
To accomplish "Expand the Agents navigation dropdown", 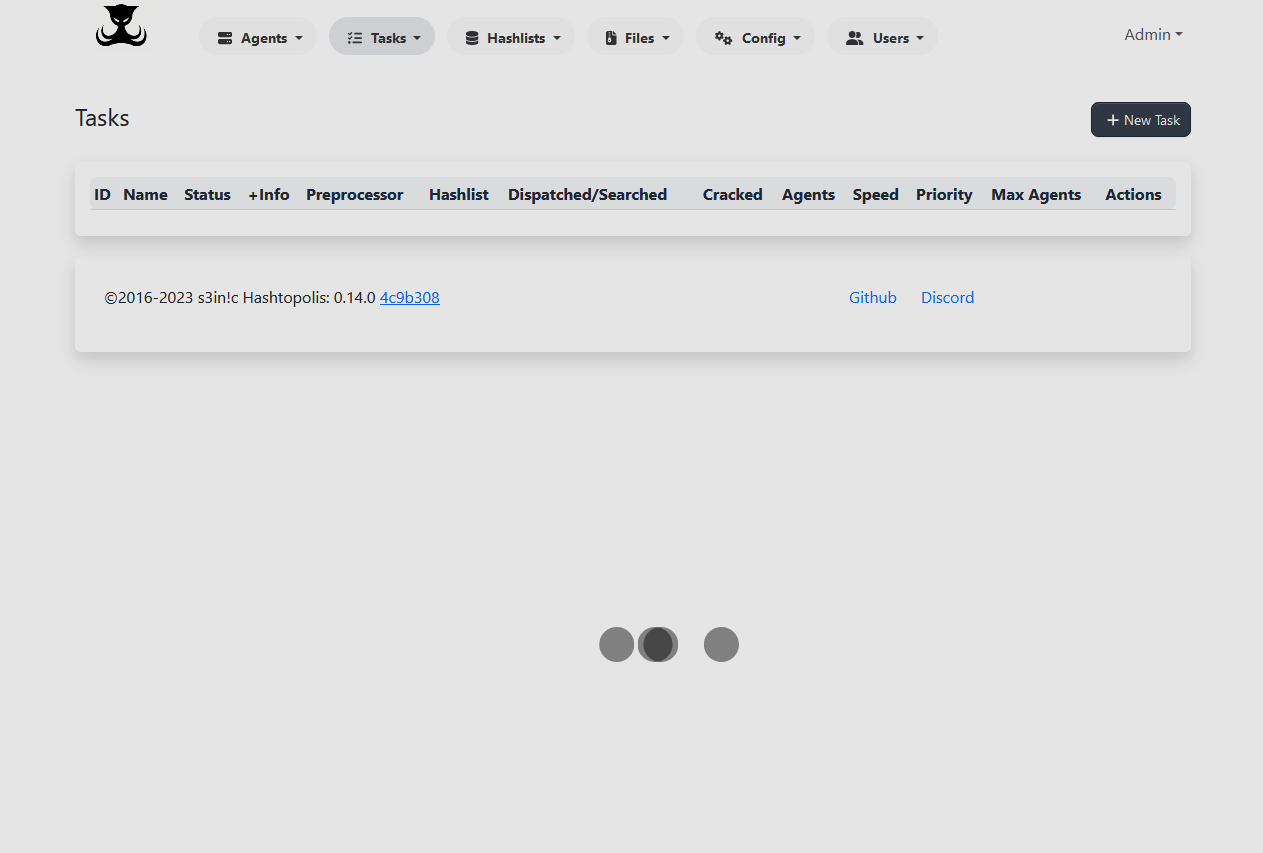I will point(258,37).
